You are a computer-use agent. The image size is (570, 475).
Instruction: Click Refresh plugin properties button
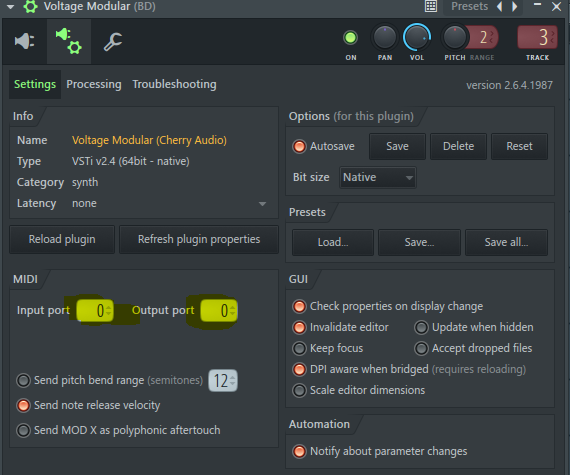(199, 239)
